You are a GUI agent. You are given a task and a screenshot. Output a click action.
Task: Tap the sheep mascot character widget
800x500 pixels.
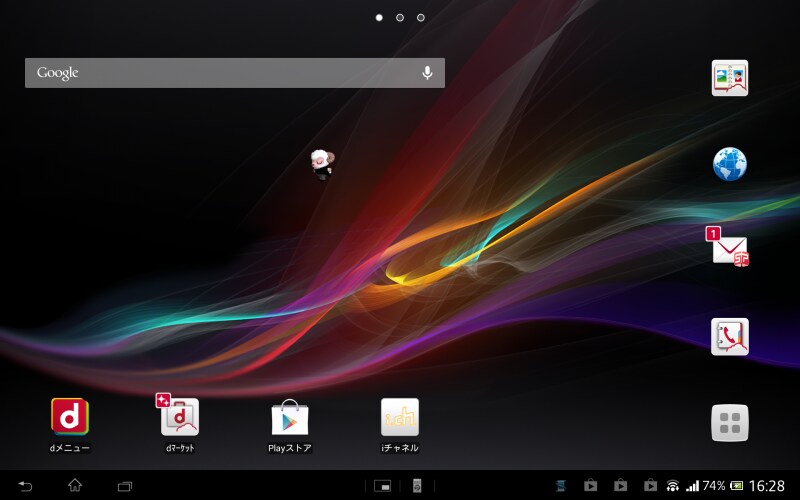322,164
